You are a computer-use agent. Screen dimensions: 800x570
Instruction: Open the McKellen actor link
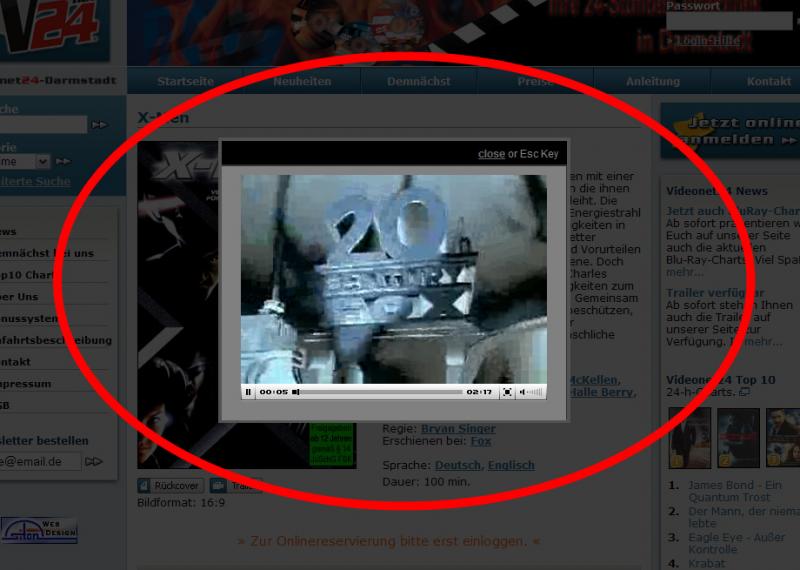(x=595, y=380)
